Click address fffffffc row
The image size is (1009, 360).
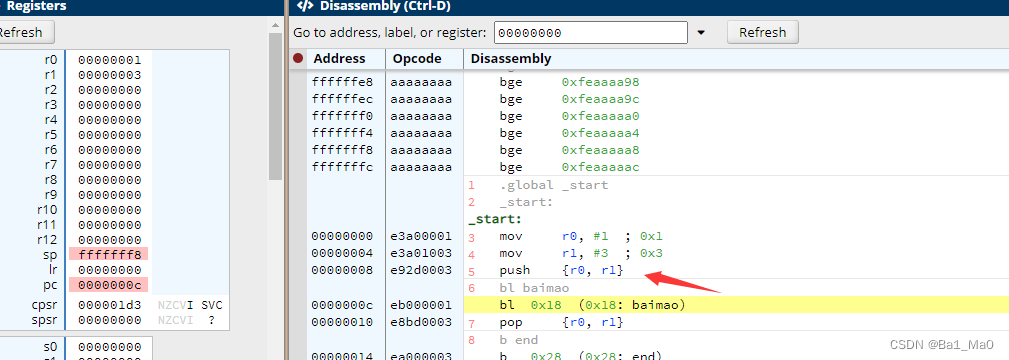click(x=341, y=167)
